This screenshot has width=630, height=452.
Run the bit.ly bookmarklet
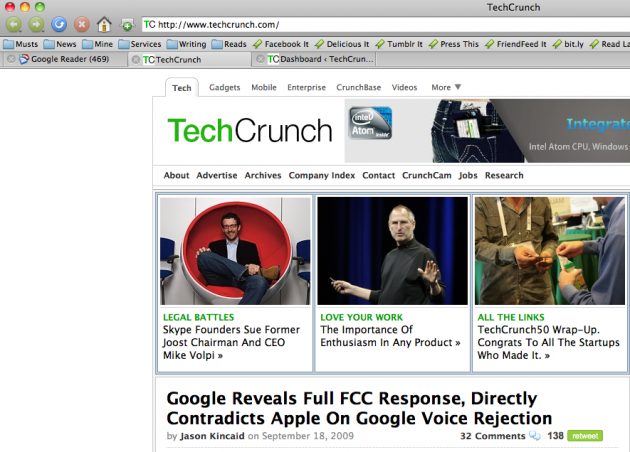point(568,44)
